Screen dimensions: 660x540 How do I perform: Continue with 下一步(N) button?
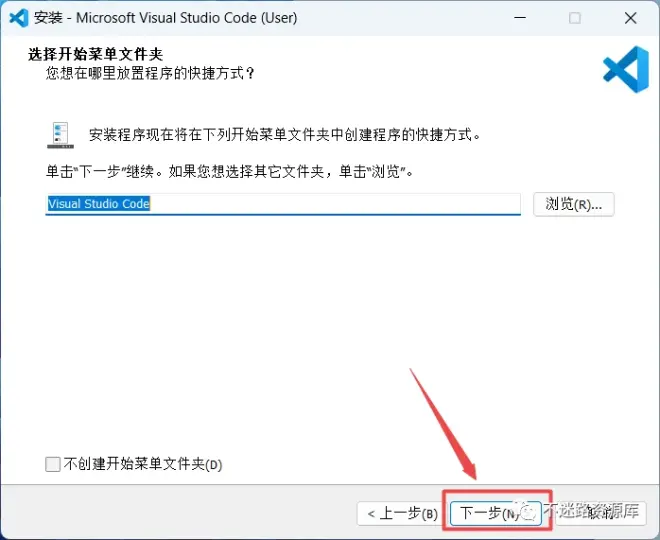click(495, 513)
